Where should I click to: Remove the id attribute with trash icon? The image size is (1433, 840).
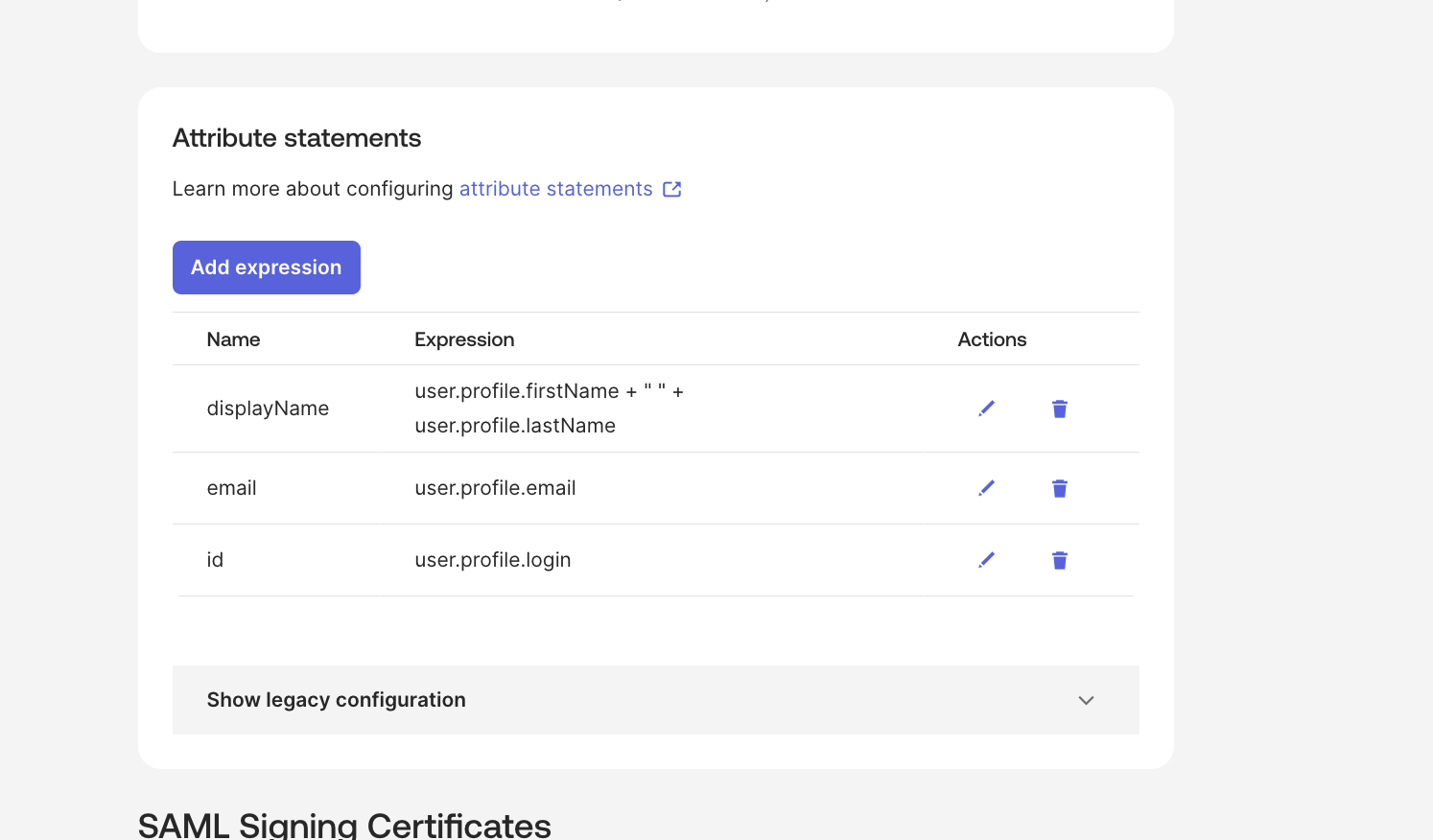pos(1059,560)
